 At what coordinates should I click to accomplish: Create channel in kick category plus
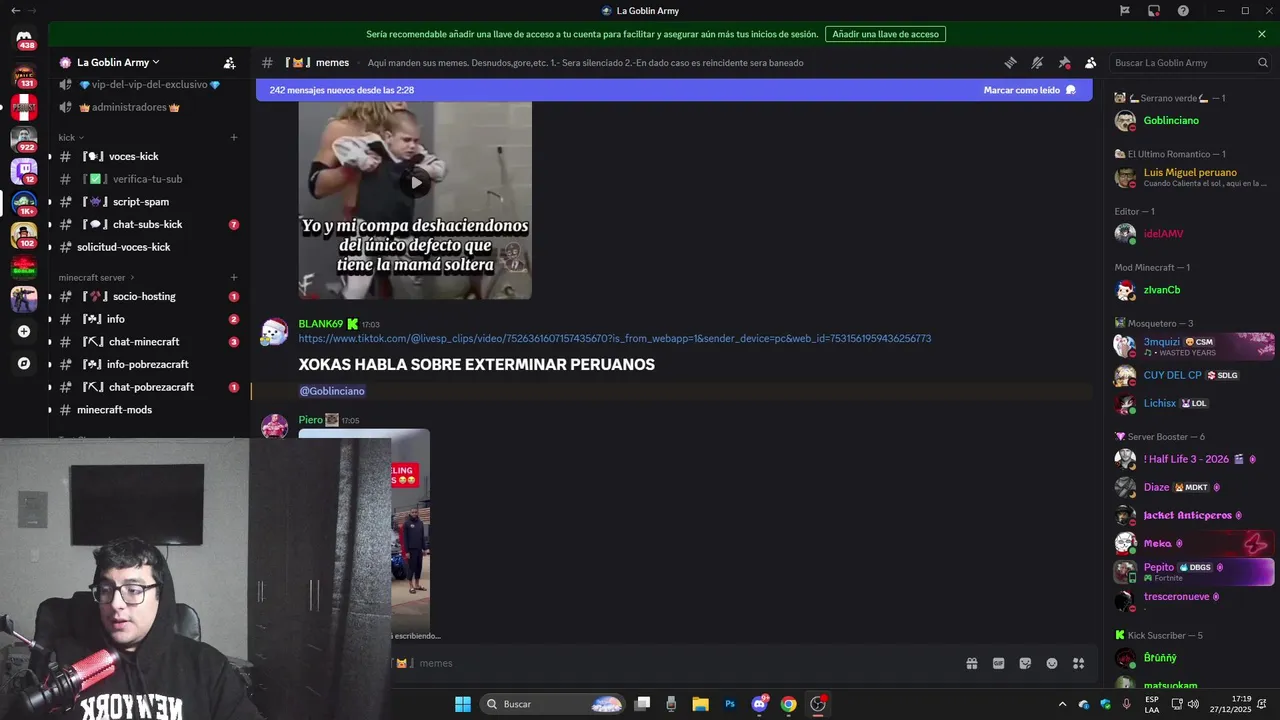[234, 137]
